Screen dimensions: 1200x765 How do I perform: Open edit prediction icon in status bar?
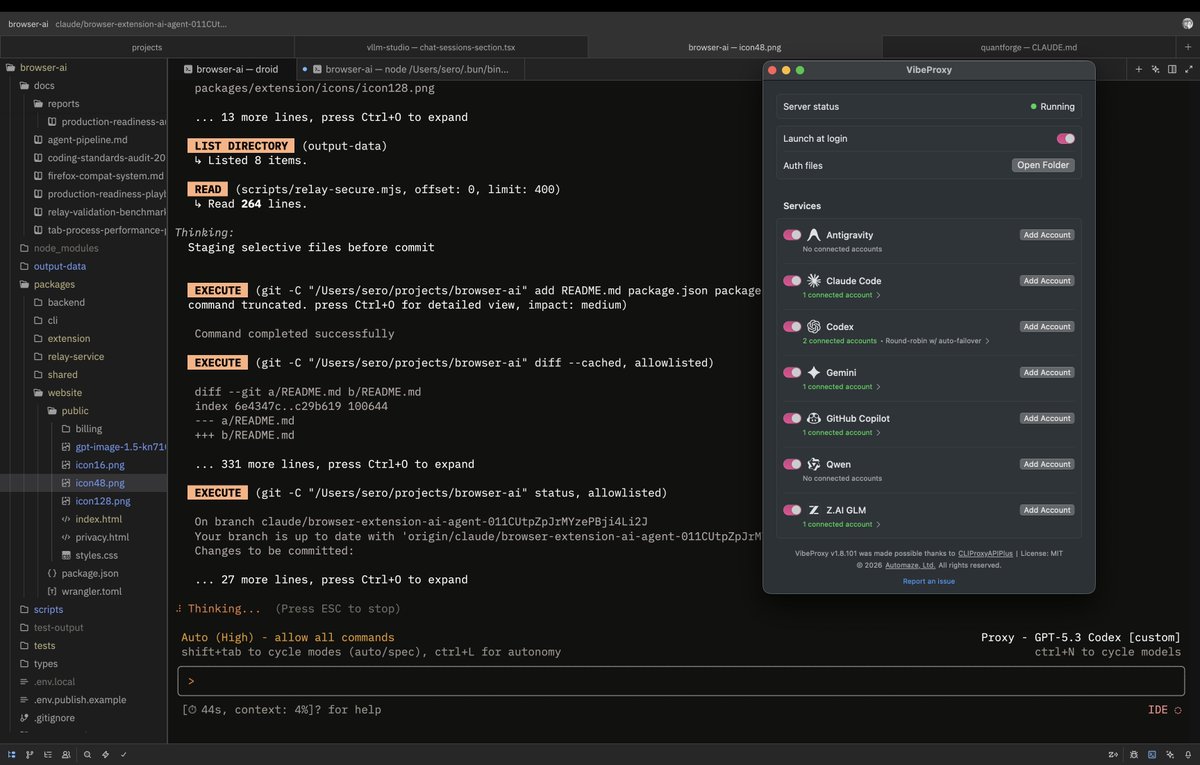pos(1113,754)
